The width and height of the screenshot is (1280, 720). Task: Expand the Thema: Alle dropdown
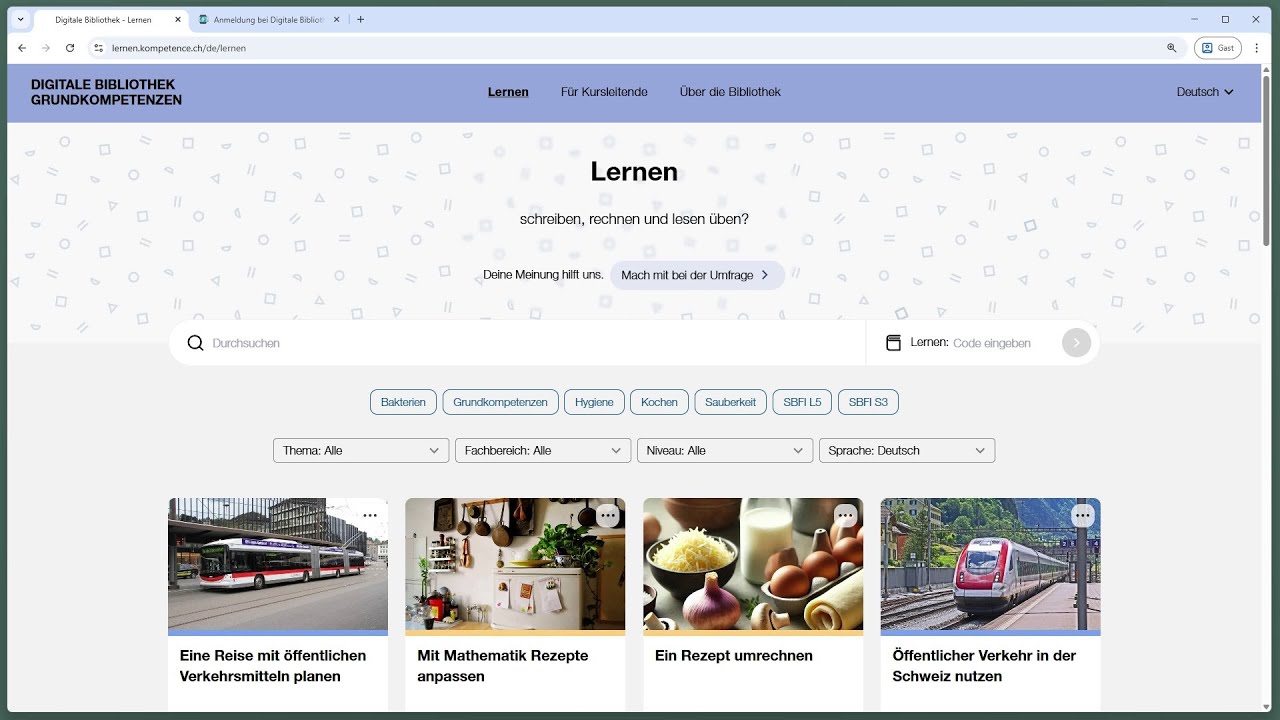click(361, 451)
